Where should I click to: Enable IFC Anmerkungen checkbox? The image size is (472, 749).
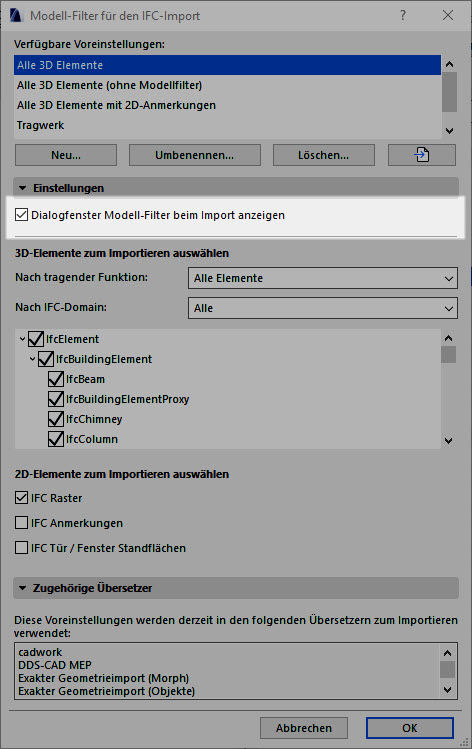(21, 523)
